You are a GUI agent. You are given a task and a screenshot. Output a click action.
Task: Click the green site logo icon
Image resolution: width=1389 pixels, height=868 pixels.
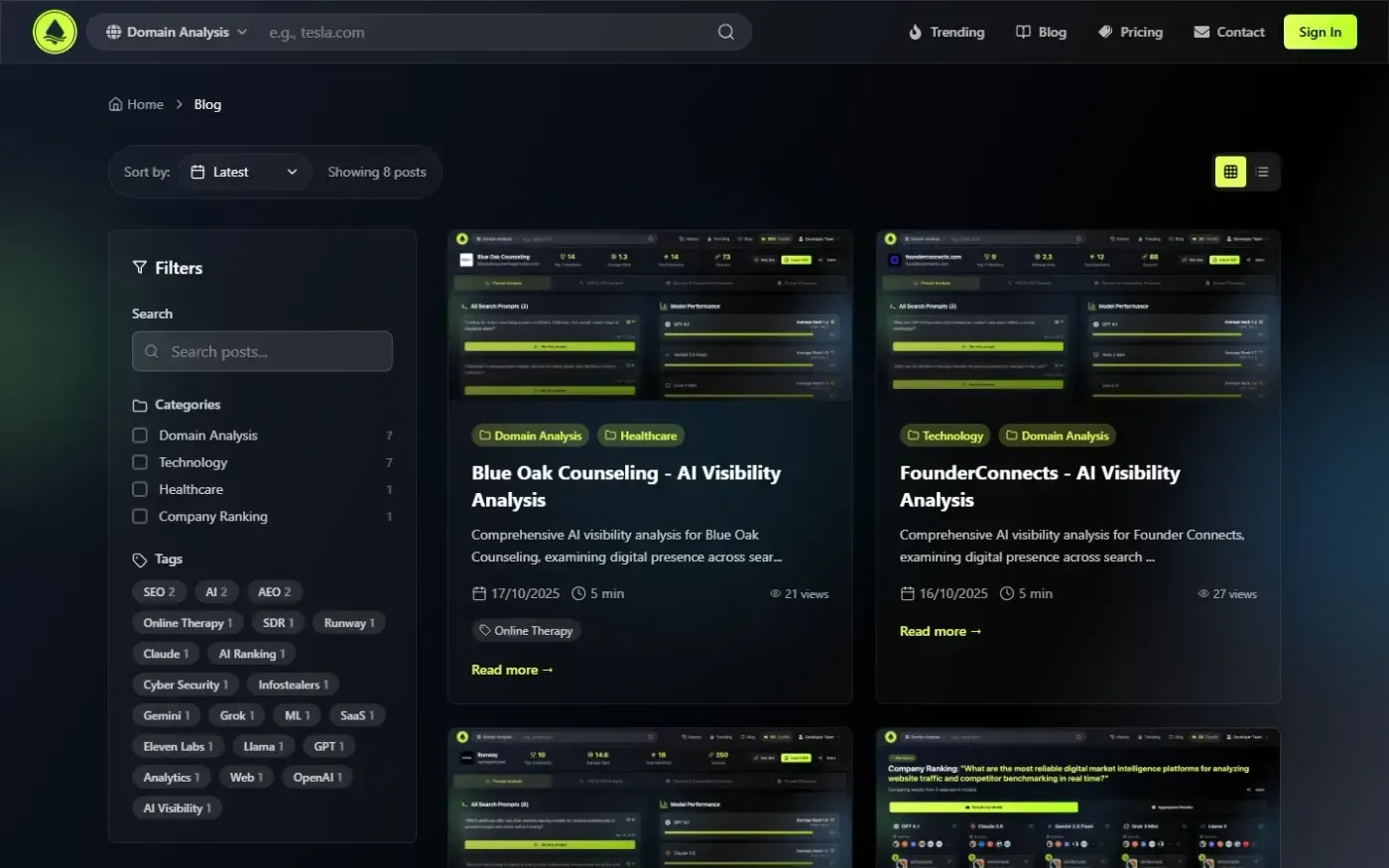[55, 32]
